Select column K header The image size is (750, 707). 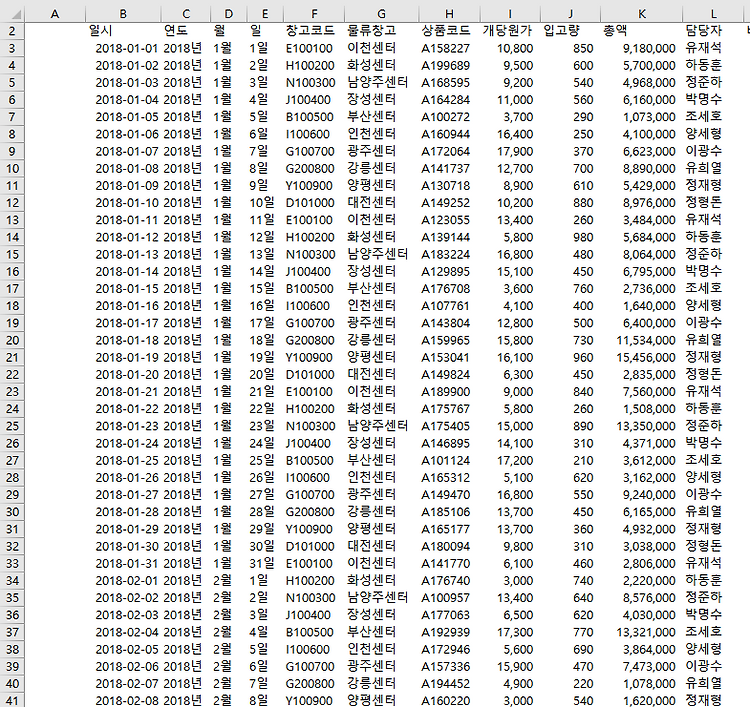tap(642, 14)
